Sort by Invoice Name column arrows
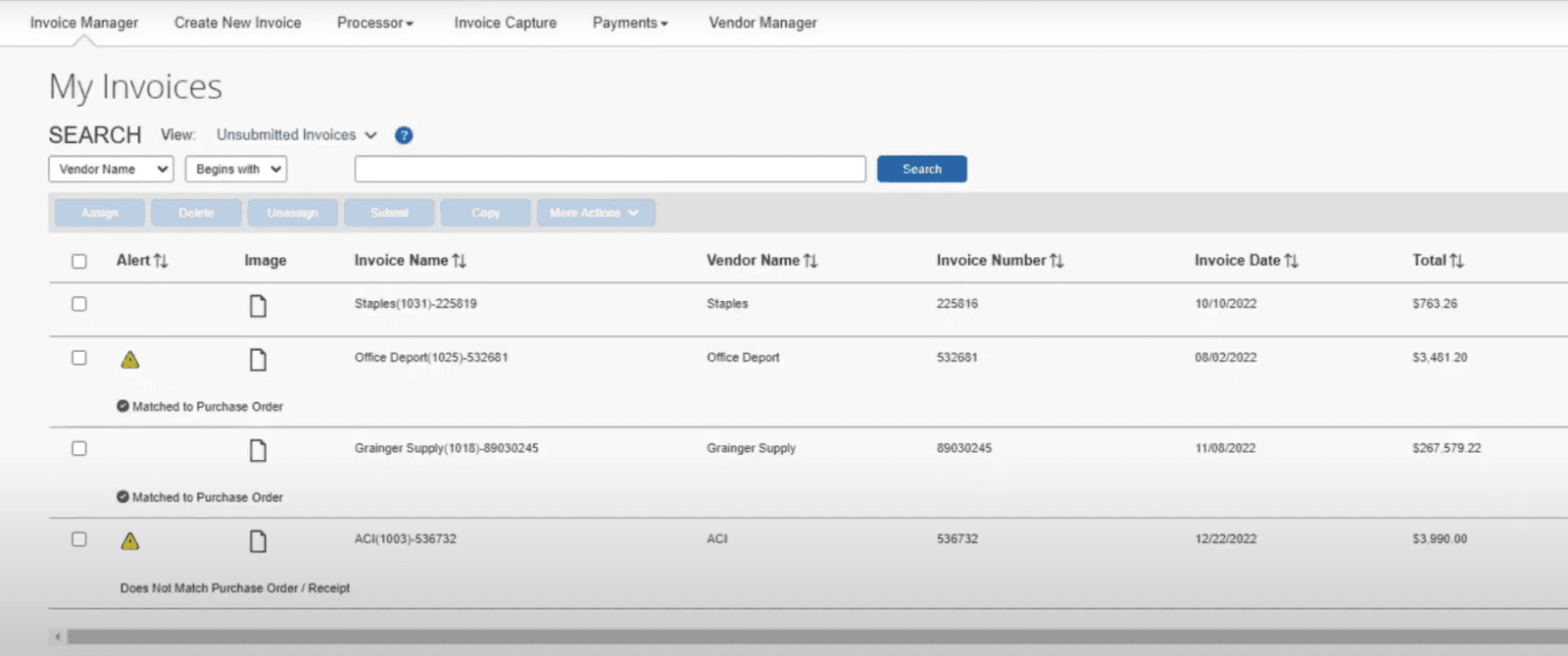The image size is (1568, 656). (460, 261)
